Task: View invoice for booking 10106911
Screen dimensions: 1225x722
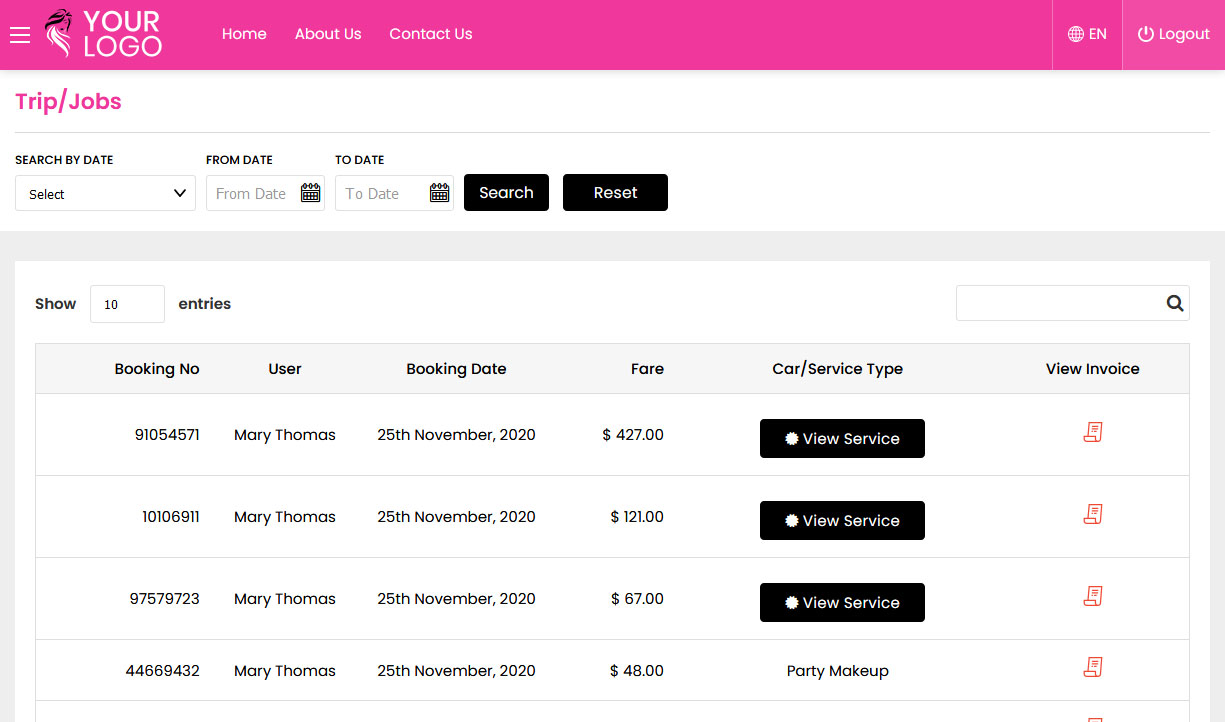Action: tap(1093, 514)
